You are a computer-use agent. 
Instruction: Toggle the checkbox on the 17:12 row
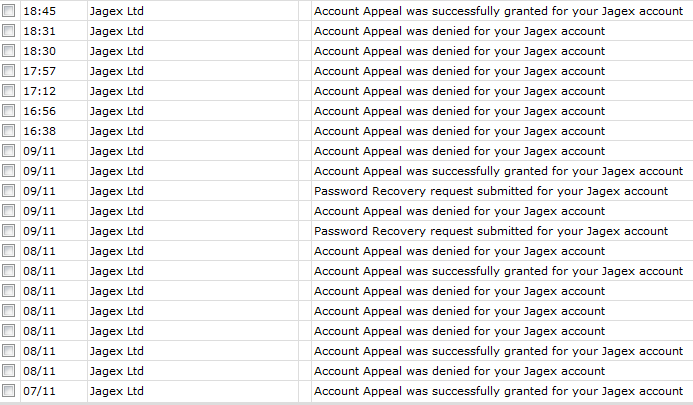[x=9, y=91]
